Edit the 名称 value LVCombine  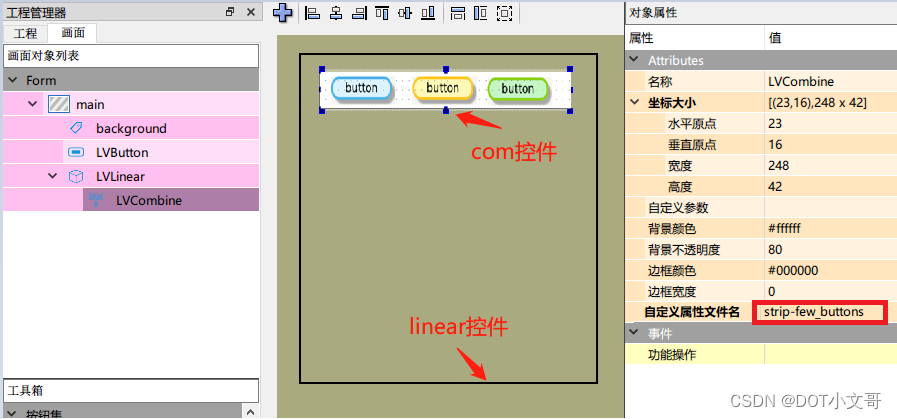[831, 81]
